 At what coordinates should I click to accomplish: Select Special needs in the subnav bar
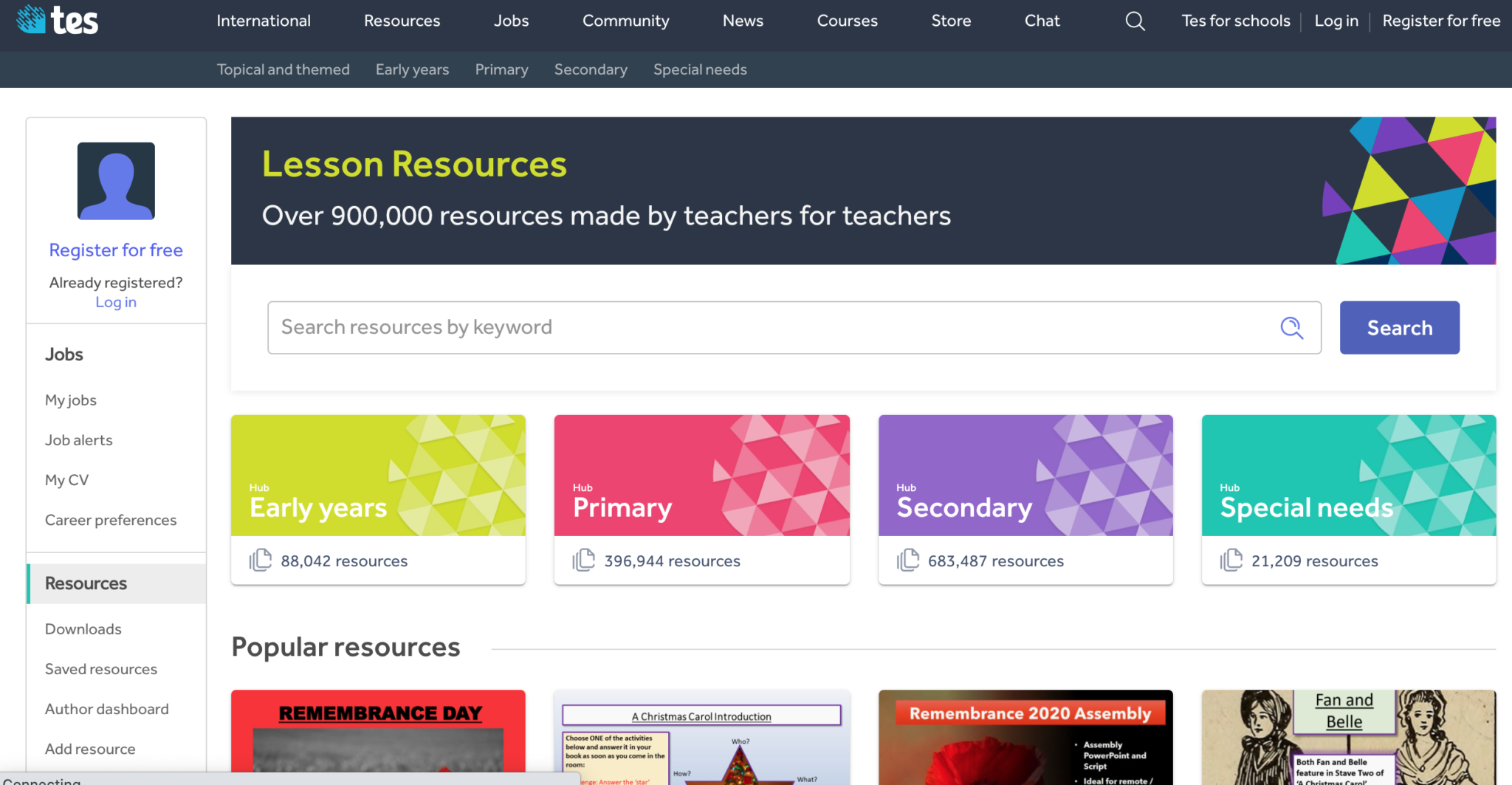[700, 69]
